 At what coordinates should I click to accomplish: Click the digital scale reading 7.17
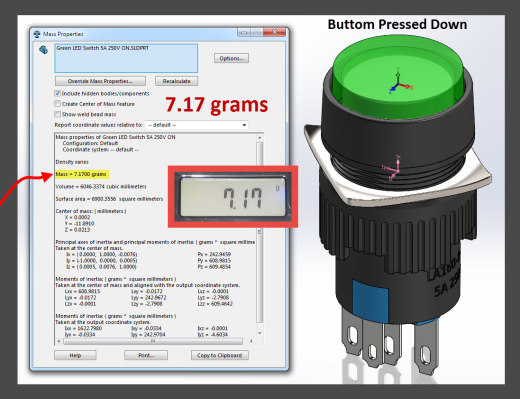click(233, 196)
